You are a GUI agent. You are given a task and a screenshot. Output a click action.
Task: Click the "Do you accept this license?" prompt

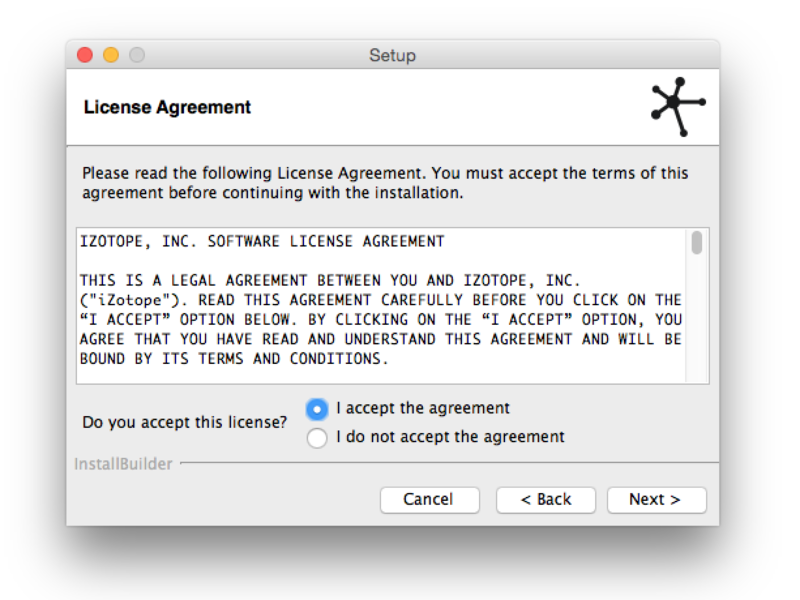pos(185,422)
